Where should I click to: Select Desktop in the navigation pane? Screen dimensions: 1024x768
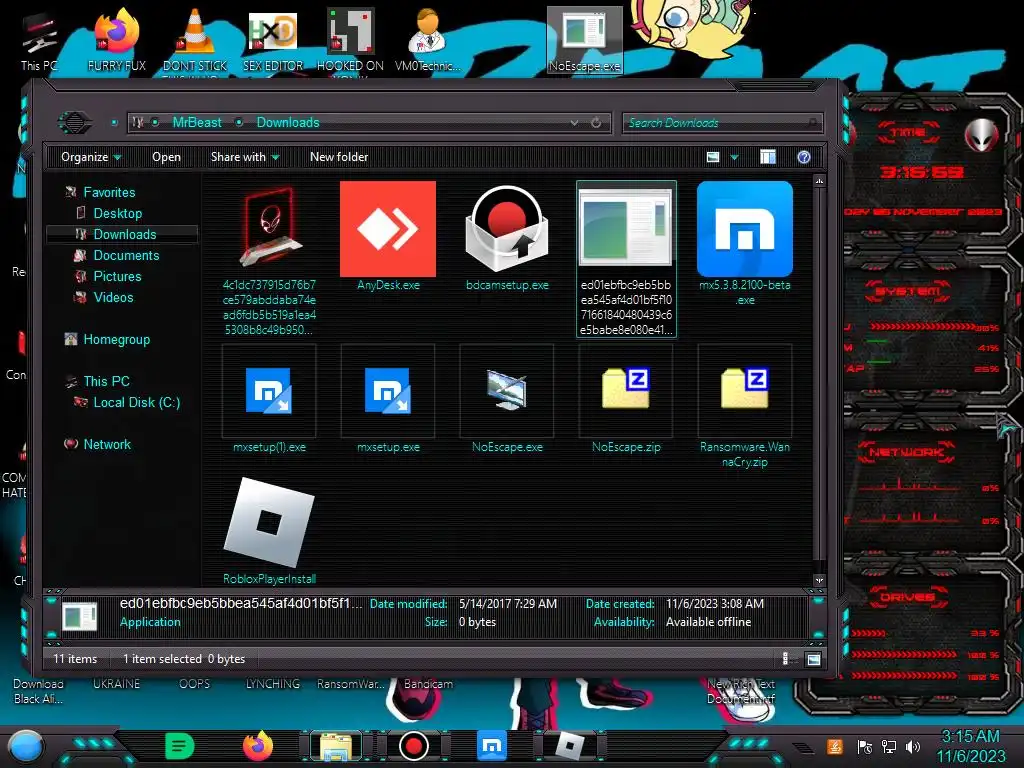pos(117,213)
